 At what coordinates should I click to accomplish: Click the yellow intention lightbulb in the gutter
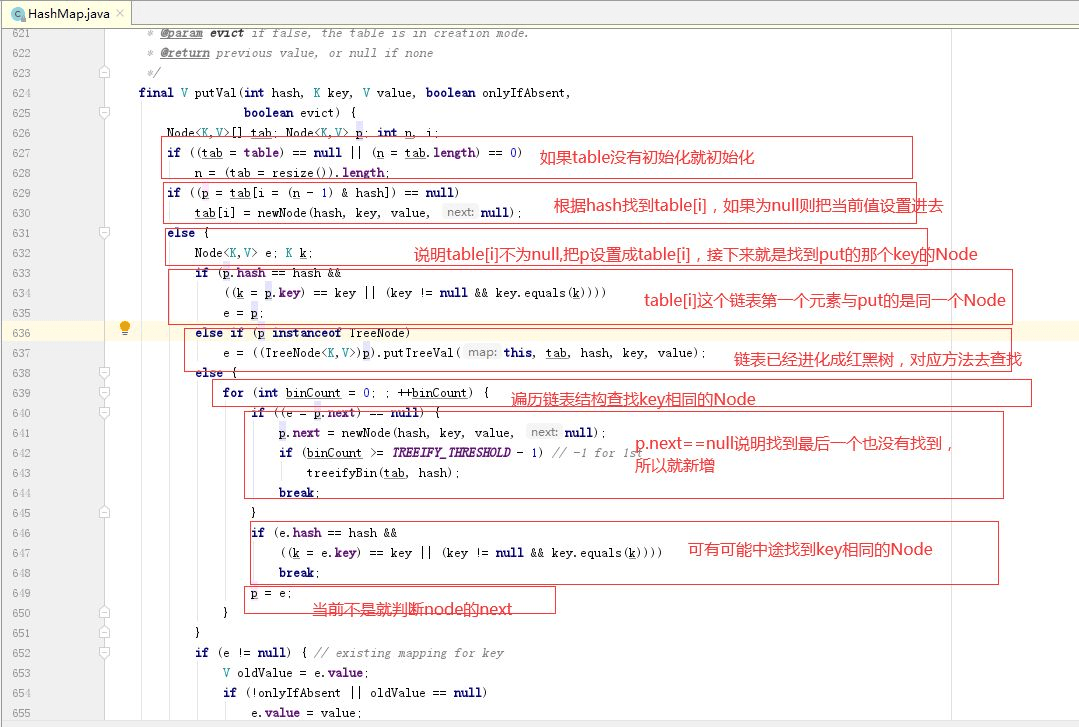click(125, 327)
